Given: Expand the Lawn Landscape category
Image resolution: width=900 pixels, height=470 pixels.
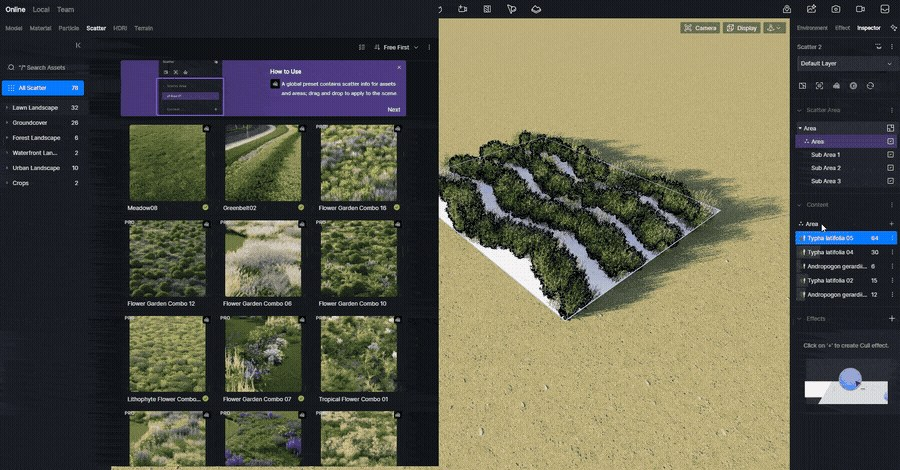Looking at the screenshot, I should [x=7, y=107].
